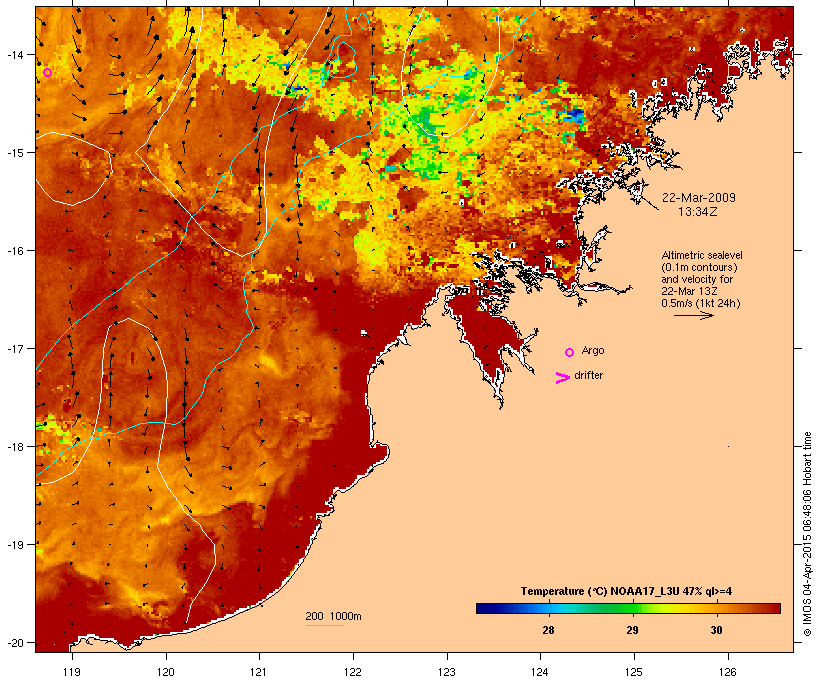The height and width of the screenshot is (680, 820).
Task: Click latitude axis label -14
Action: tap(14, 54)
